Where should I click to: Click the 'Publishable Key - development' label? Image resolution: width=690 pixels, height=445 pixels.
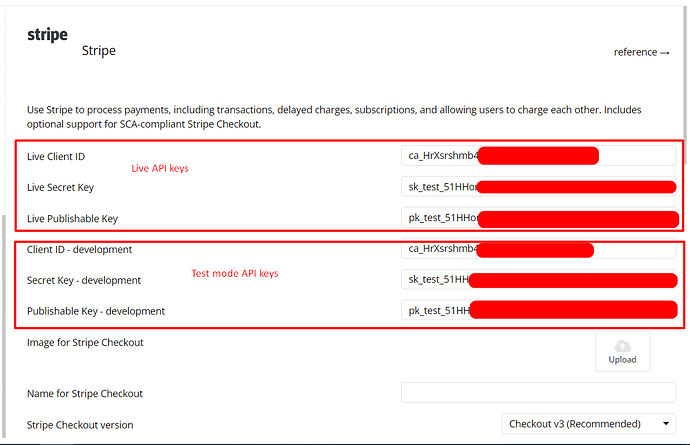coord(95,311)
